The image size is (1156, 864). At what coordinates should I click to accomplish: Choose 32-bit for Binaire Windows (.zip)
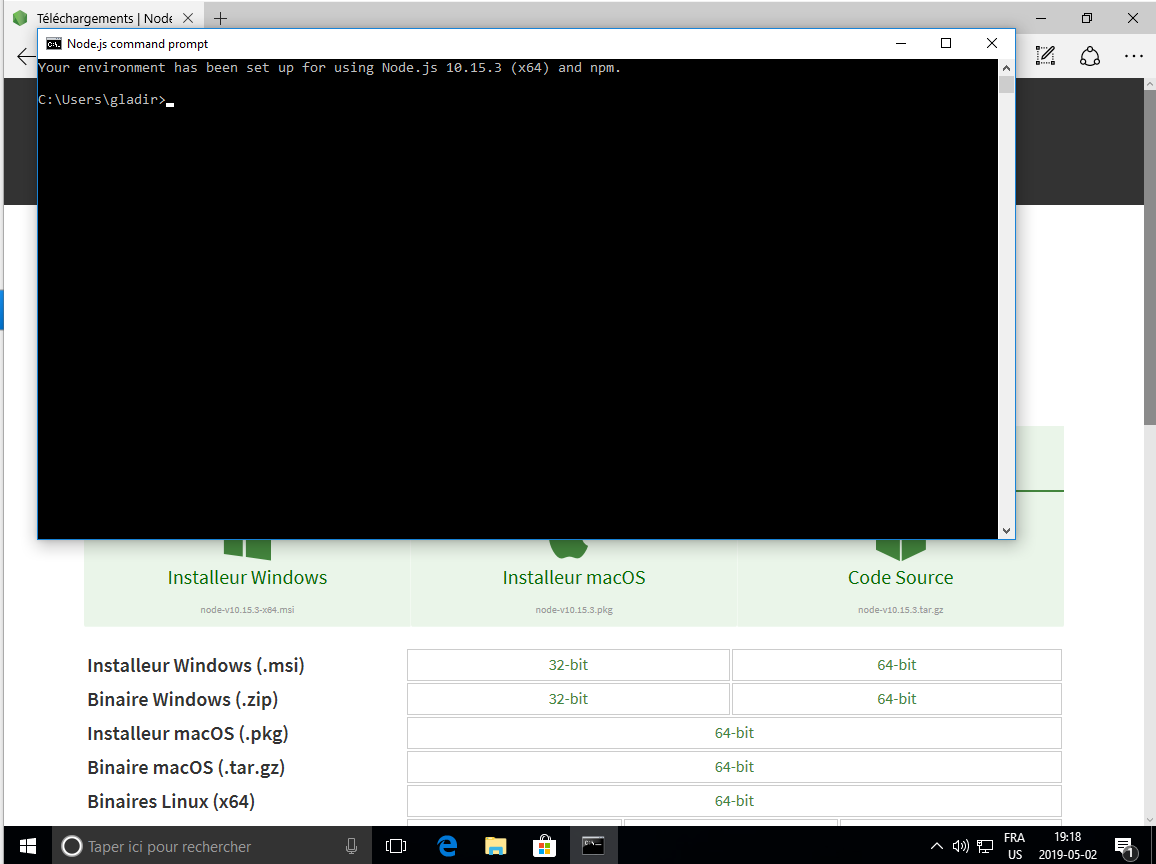pos(568,699)
